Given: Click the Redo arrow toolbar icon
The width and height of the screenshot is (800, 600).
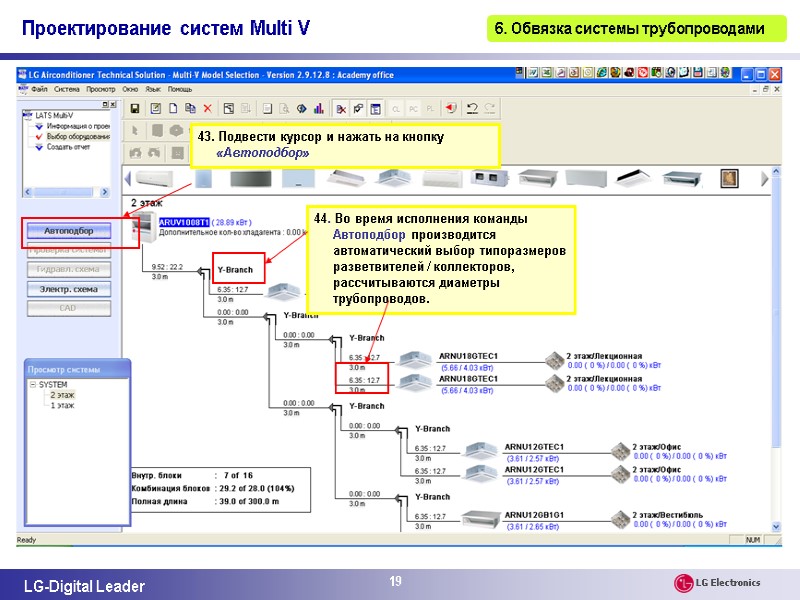Looking at the screenshot, I should [x=490, y=109].
